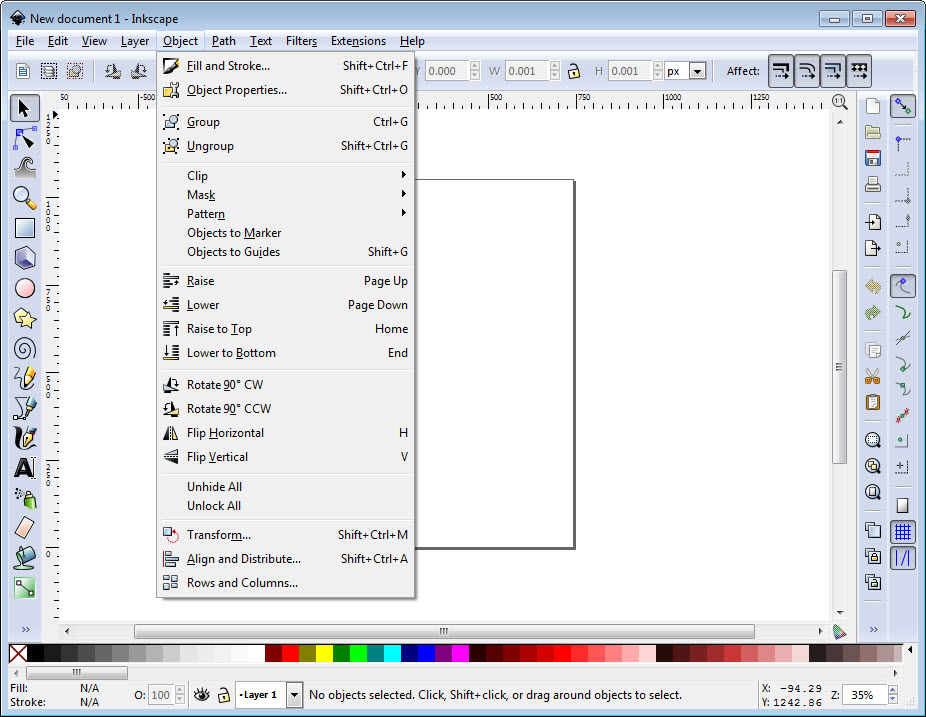Image resolution: width=926 pixels, height=717 pixels.
Task: Toggle the width-height lock ratio
Action: pyautogui.click(x=573, y=71)
